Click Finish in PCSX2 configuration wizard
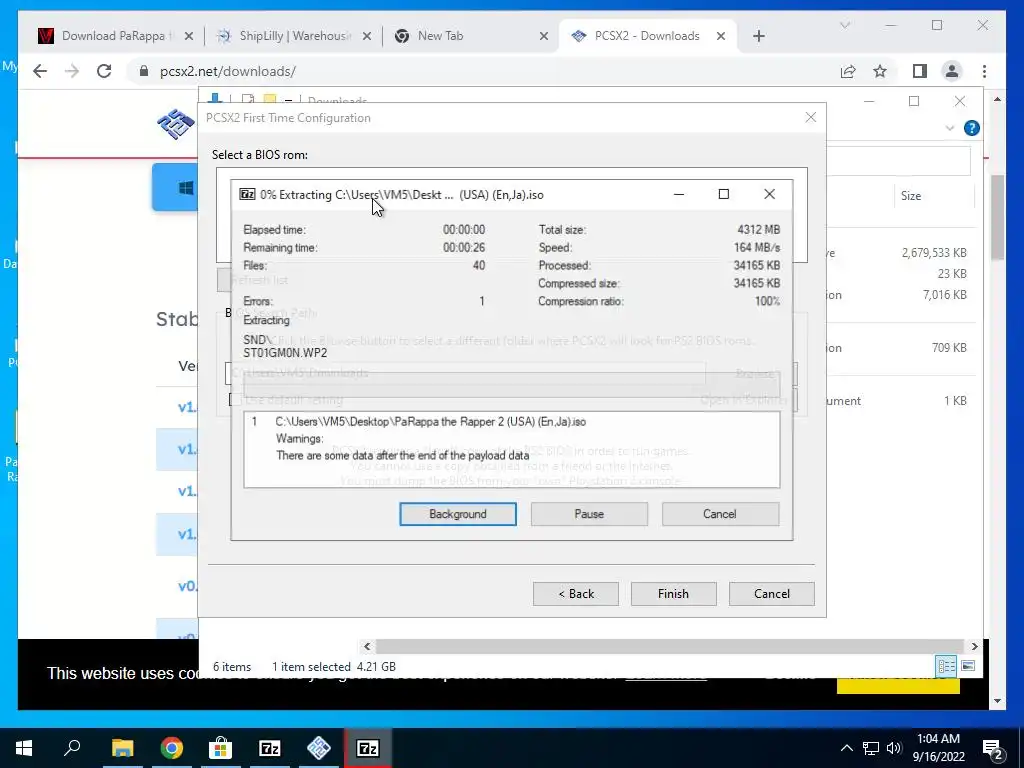 tap(673, 594)
